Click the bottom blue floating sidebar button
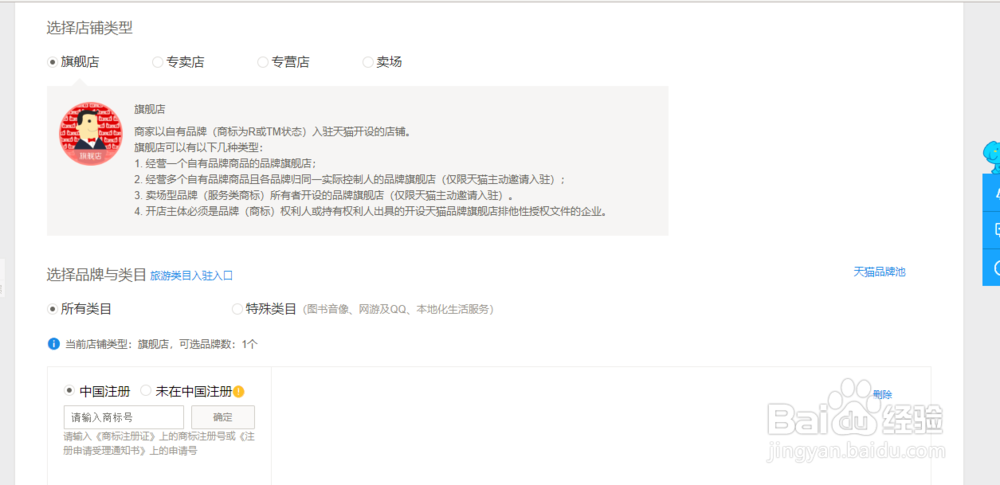The width and height of the screenshot is (1000, 485). pos(991,267)
